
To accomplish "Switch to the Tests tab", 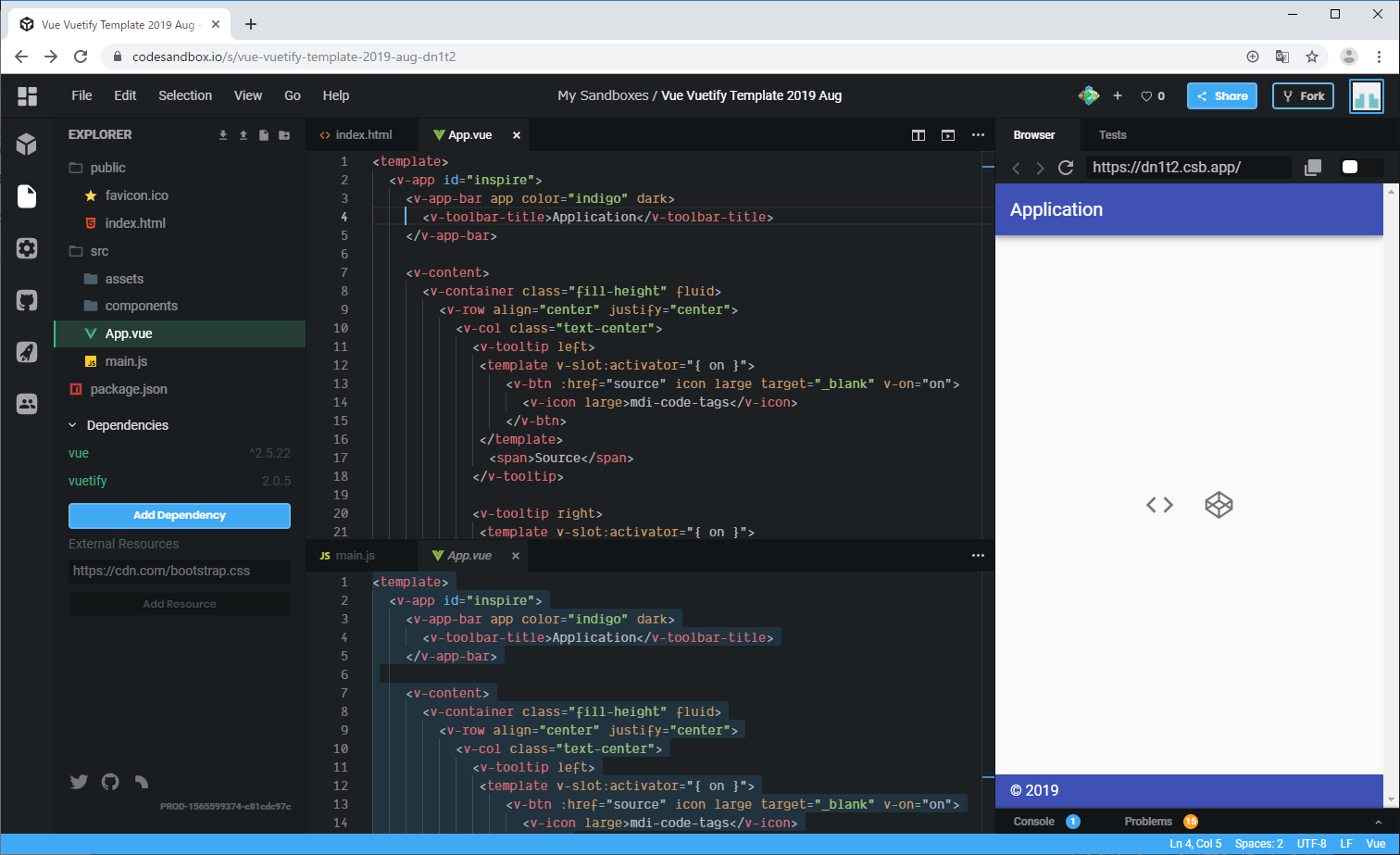I will [x=1112, y=135].
